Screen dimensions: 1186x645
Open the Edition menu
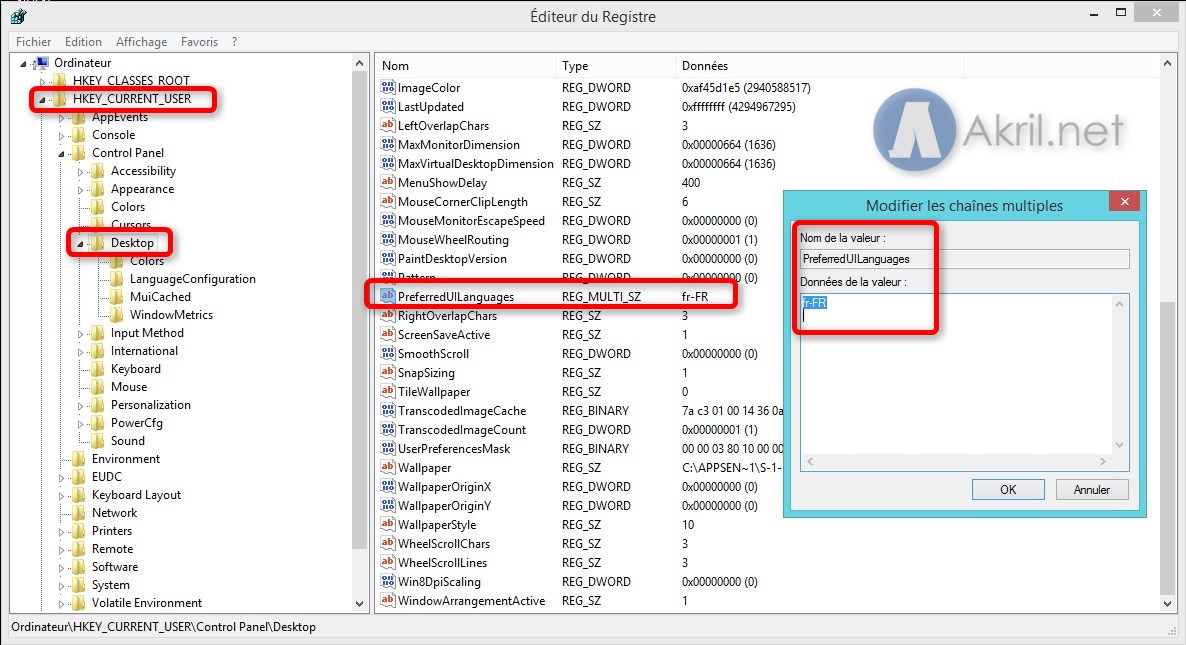point(83,42)
